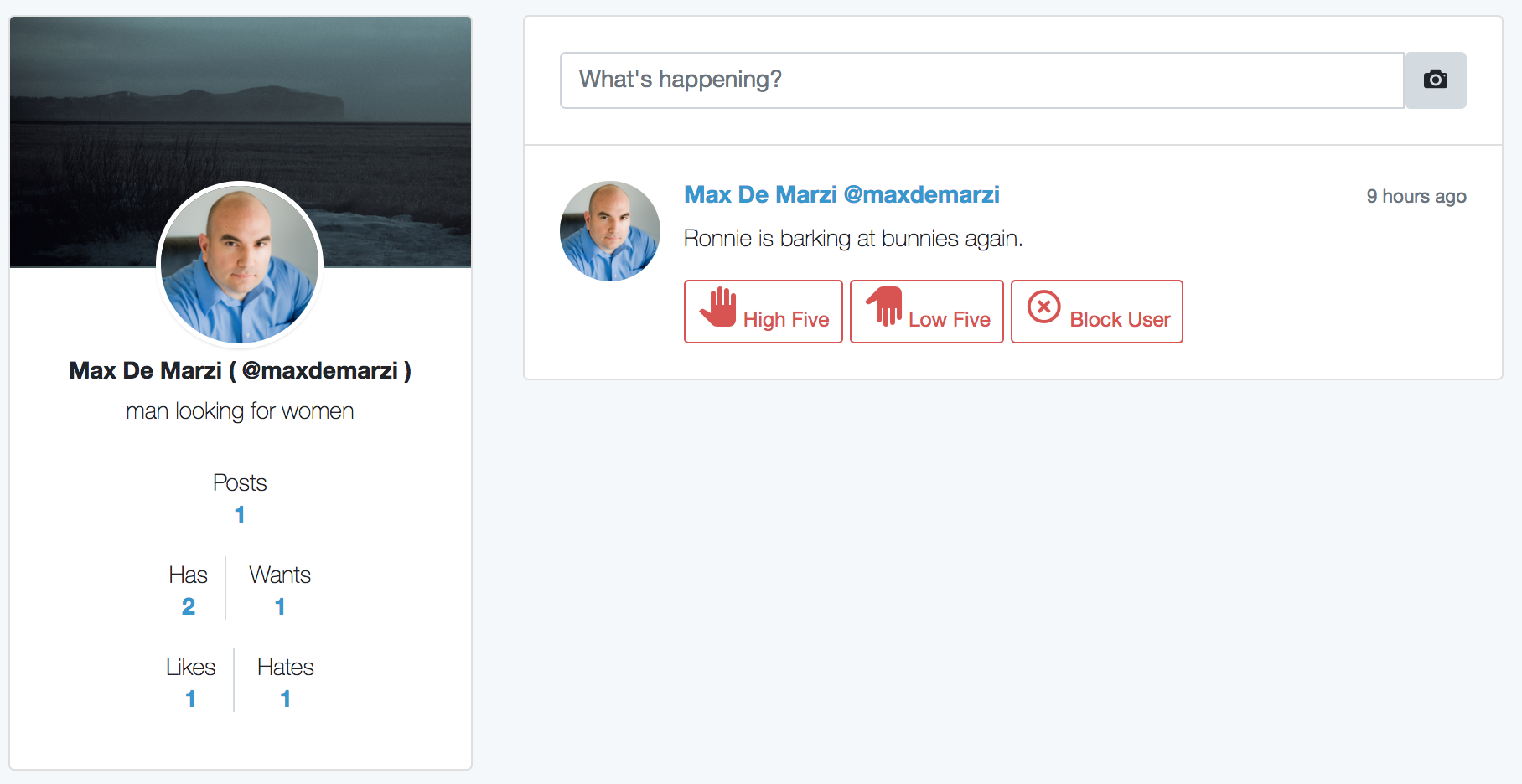
Task: Open Max De Marzi @maxdemarzi post link
Action: [x=841, y=195]
